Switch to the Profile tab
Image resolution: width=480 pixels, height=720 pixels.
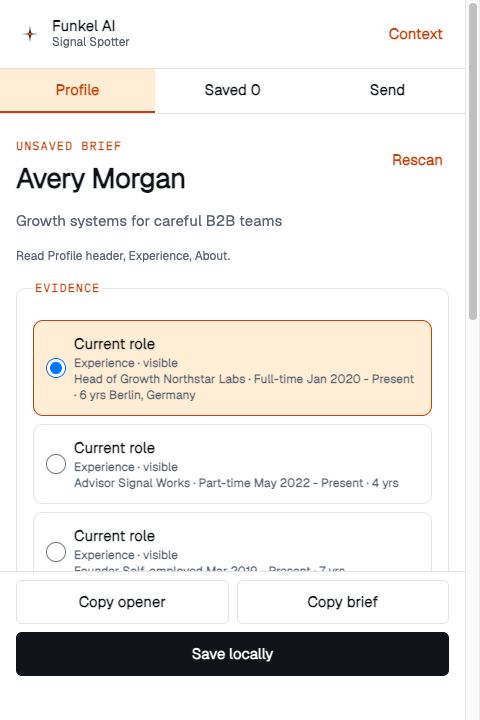(77, 90)
